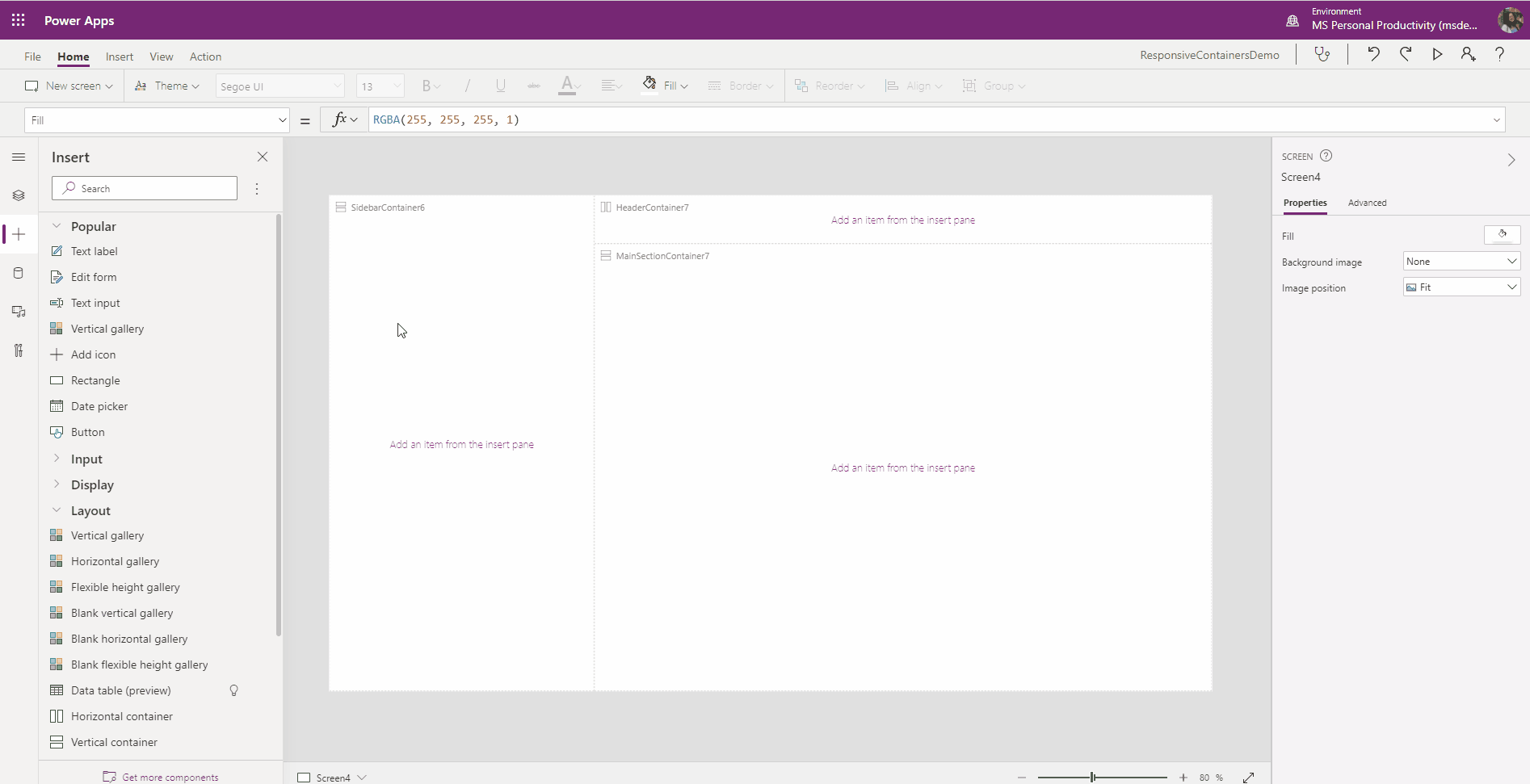This screenshot has height=784, width=1530.
Task: Open the Data panel
Action: tap(18, 272)
